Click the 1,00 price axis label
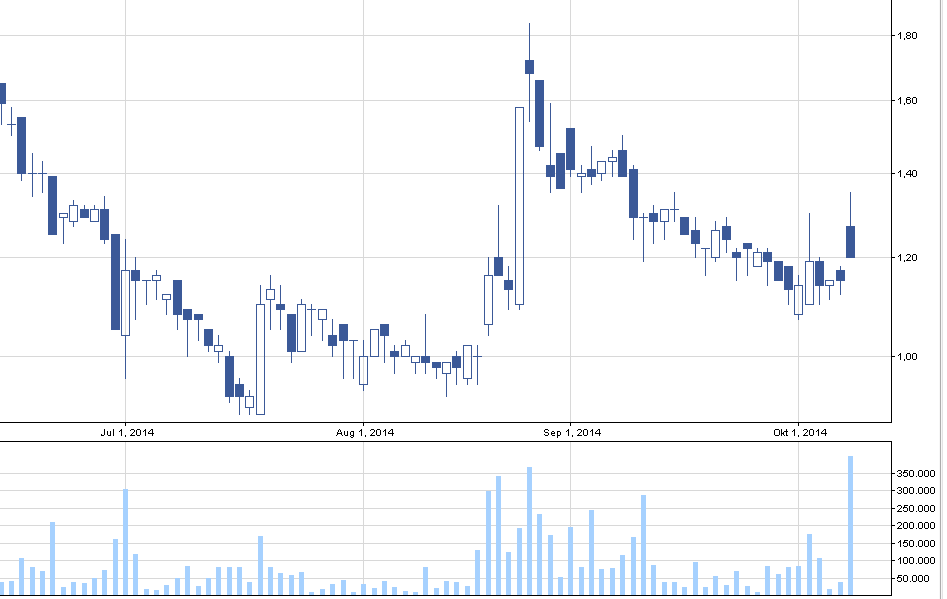 pyautogui.click(x=908, y=356)
